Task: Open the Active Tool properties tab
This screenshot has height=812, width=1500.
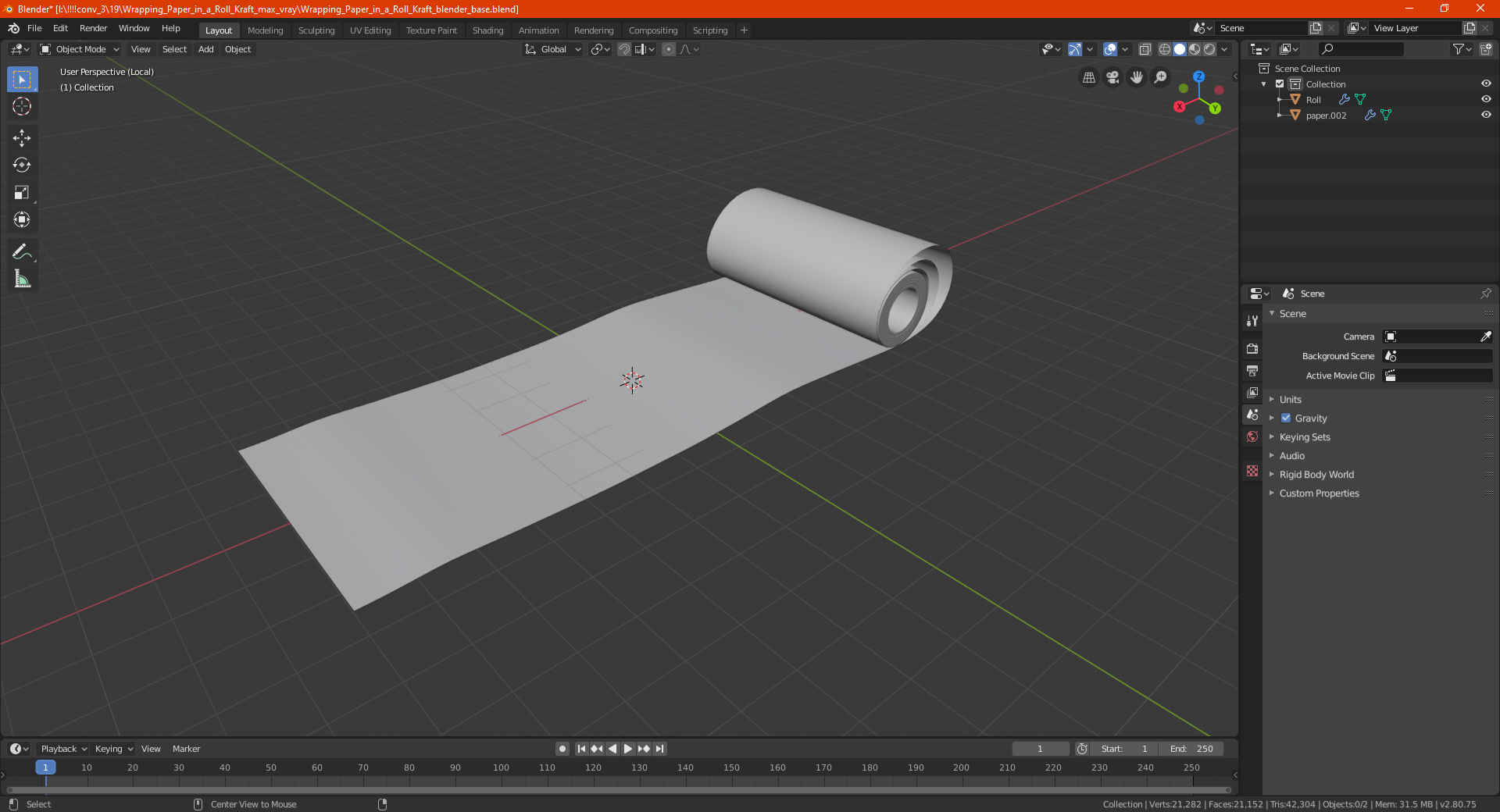Action: (x=1252, y=320)
